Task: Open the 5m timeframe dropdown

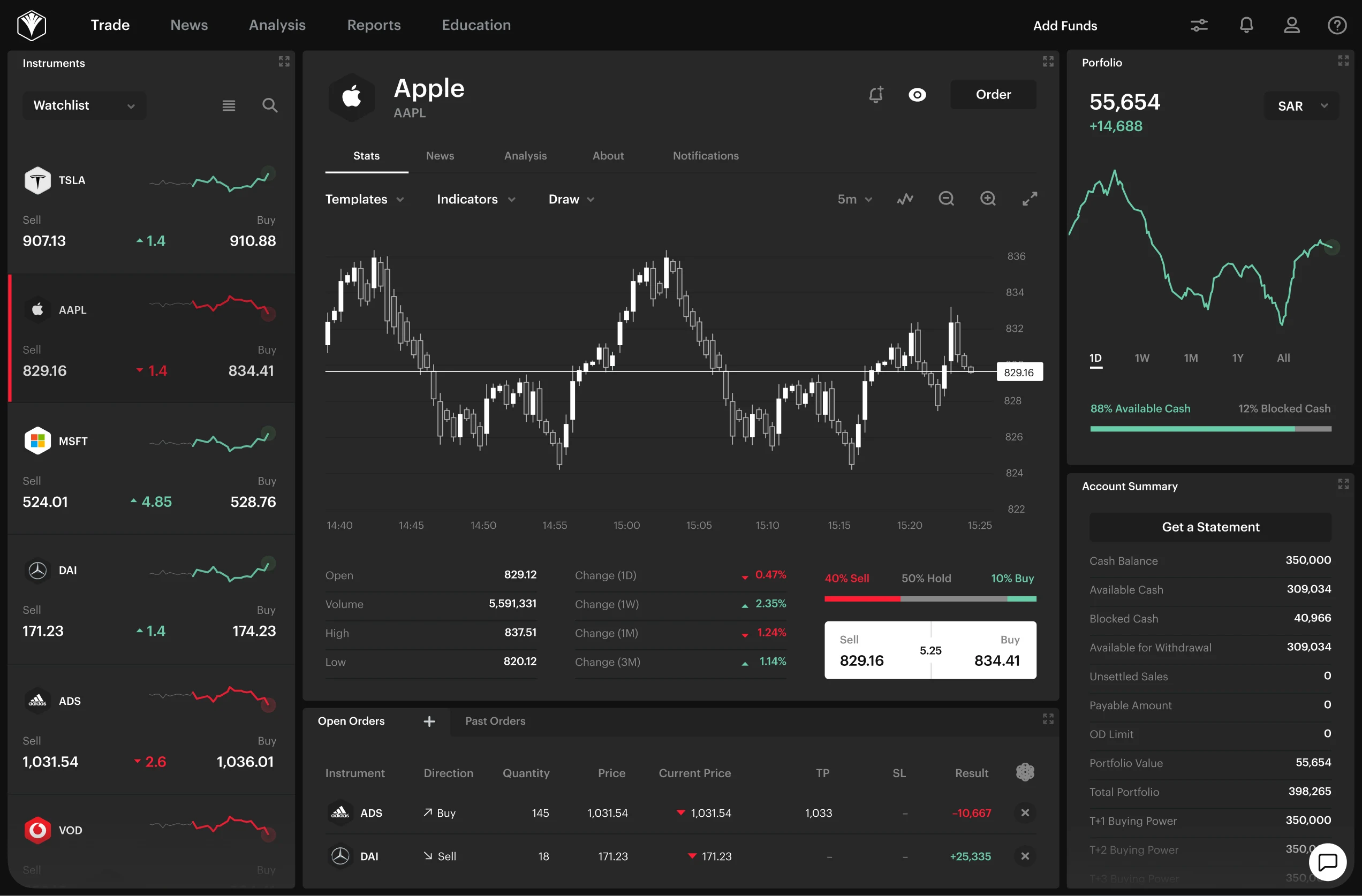Action: click(854, 199)
